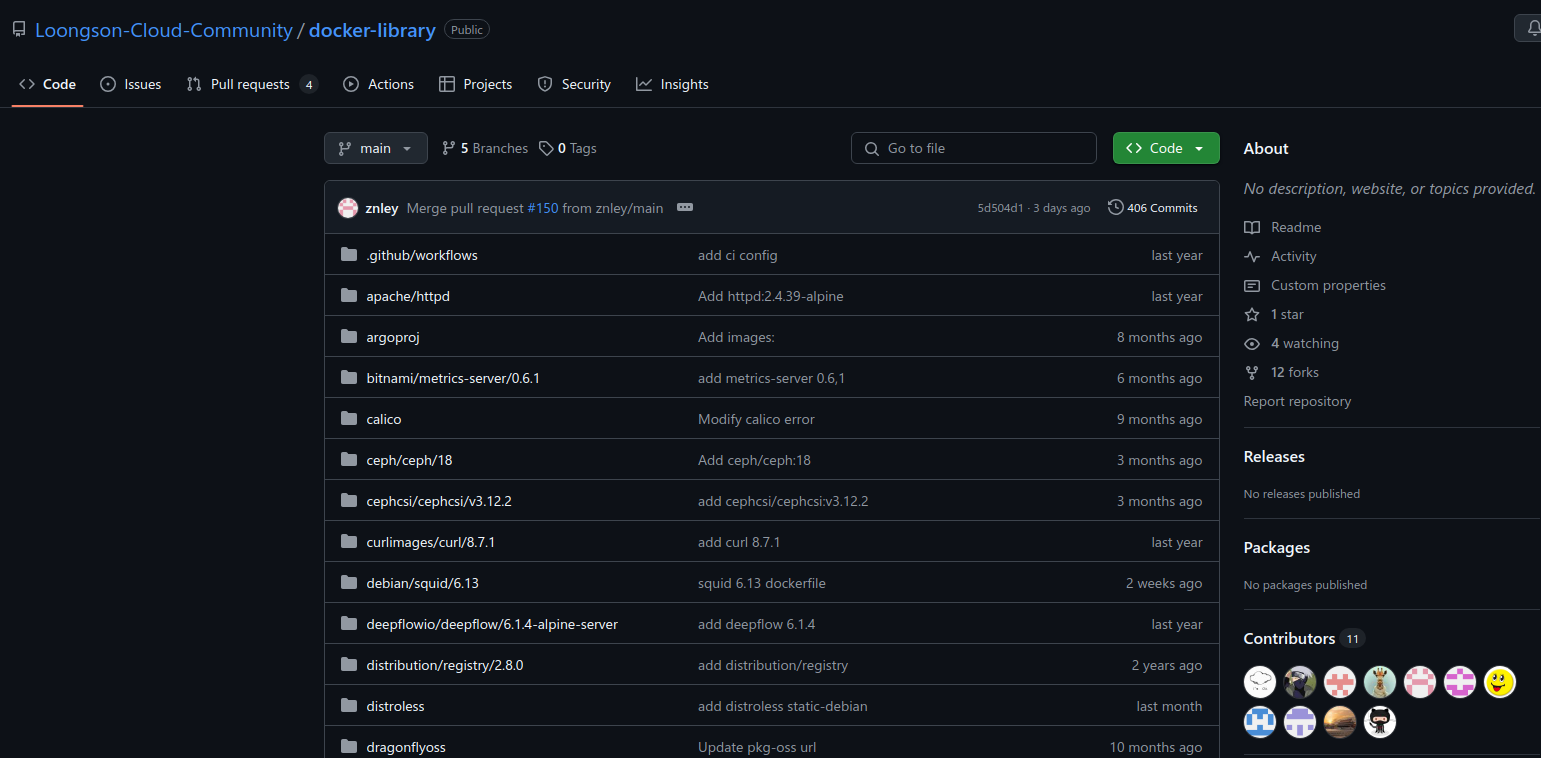Open commit message 'squid 6.13 dockerfile'
1541x758 pixels.
click(762, 583)
